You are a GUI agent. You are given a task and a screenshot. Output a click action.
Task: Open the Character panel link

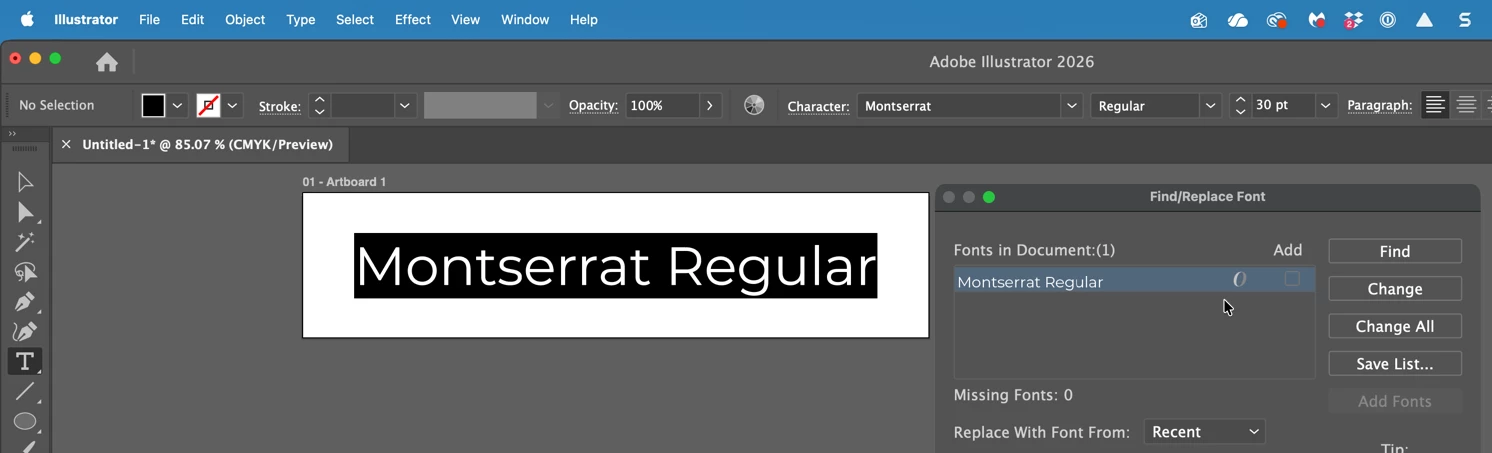point(818,106)
